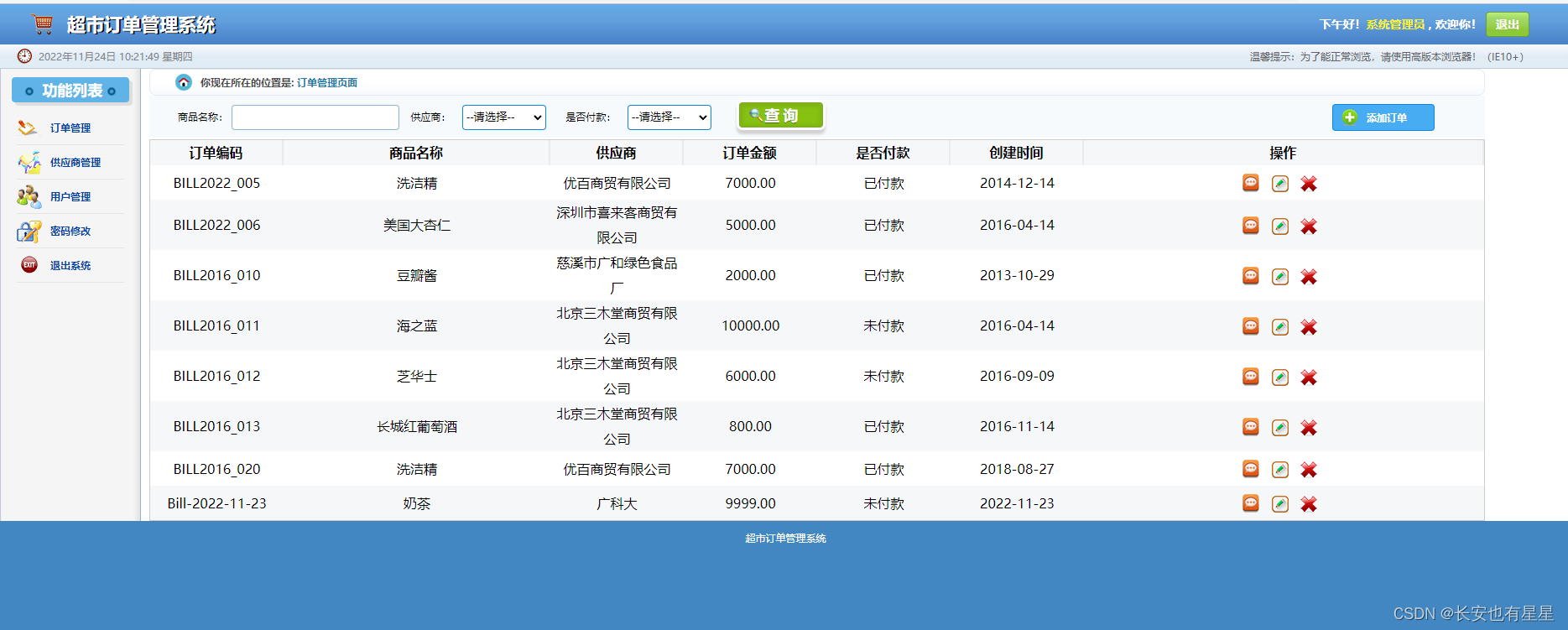Click the 添加订单 add order button
1568x630 pixels.
[x=1383, y=117]
